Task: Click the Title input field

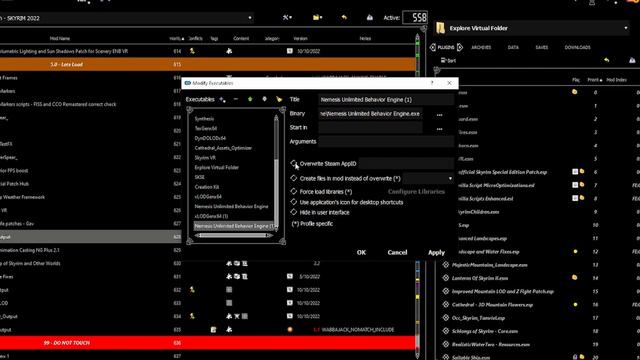Action: (x=386, y=100)
